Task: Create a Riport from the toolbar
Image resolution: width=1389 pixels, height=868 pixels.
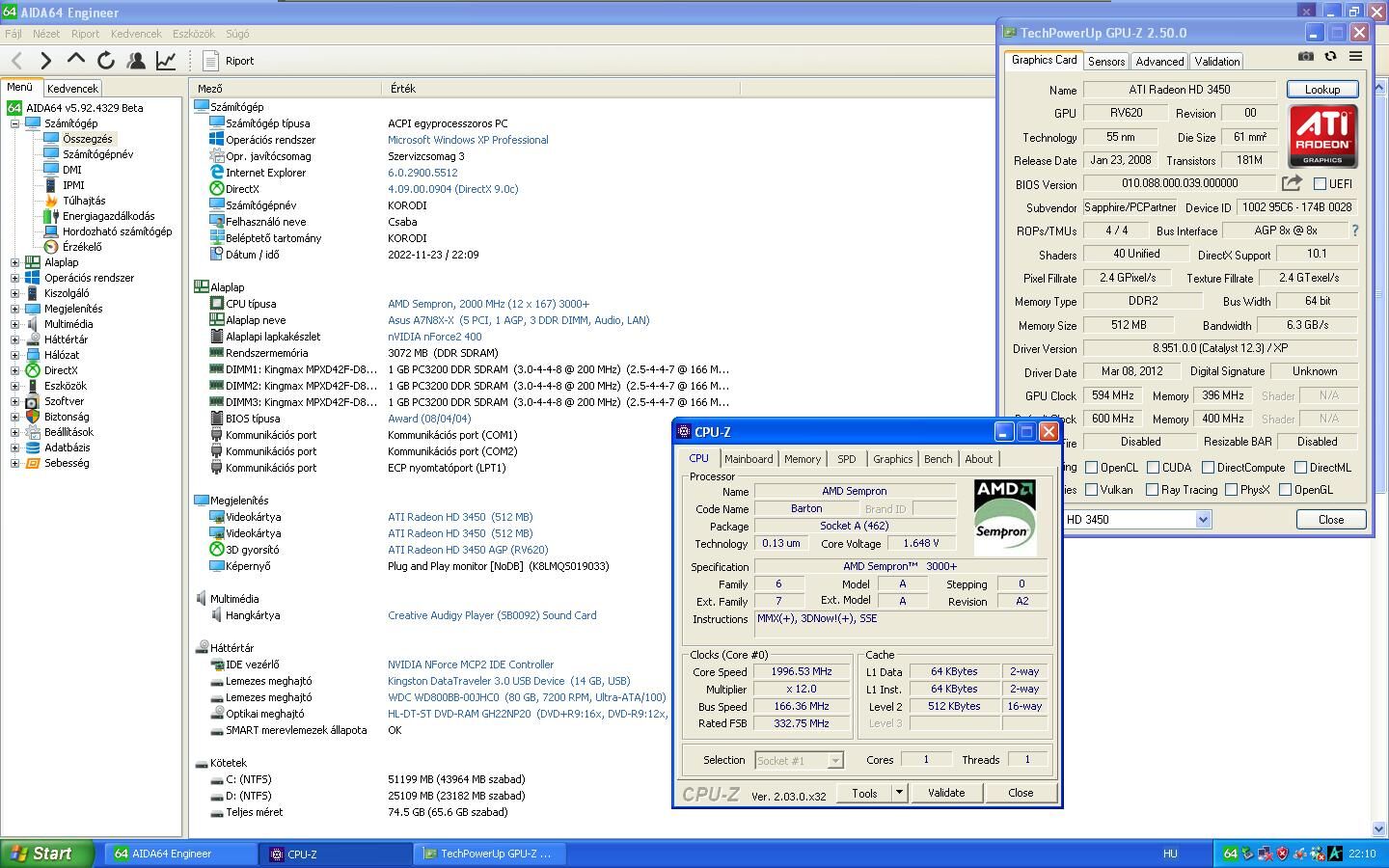Action: click(x=229, y=61)
